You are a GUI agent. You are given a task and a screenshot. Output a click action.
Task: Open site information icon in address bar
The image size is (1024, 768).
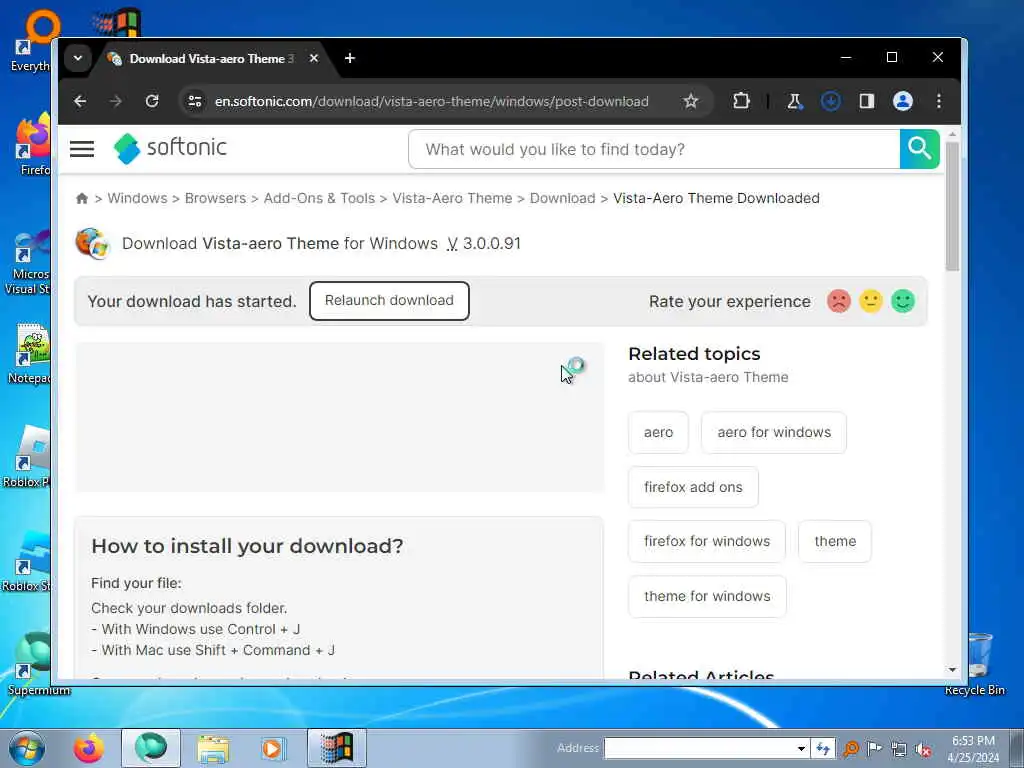coord(195,101)
